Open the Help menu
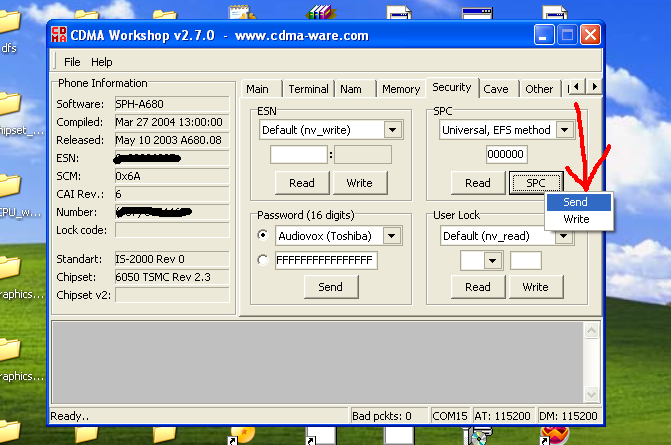 101,62
